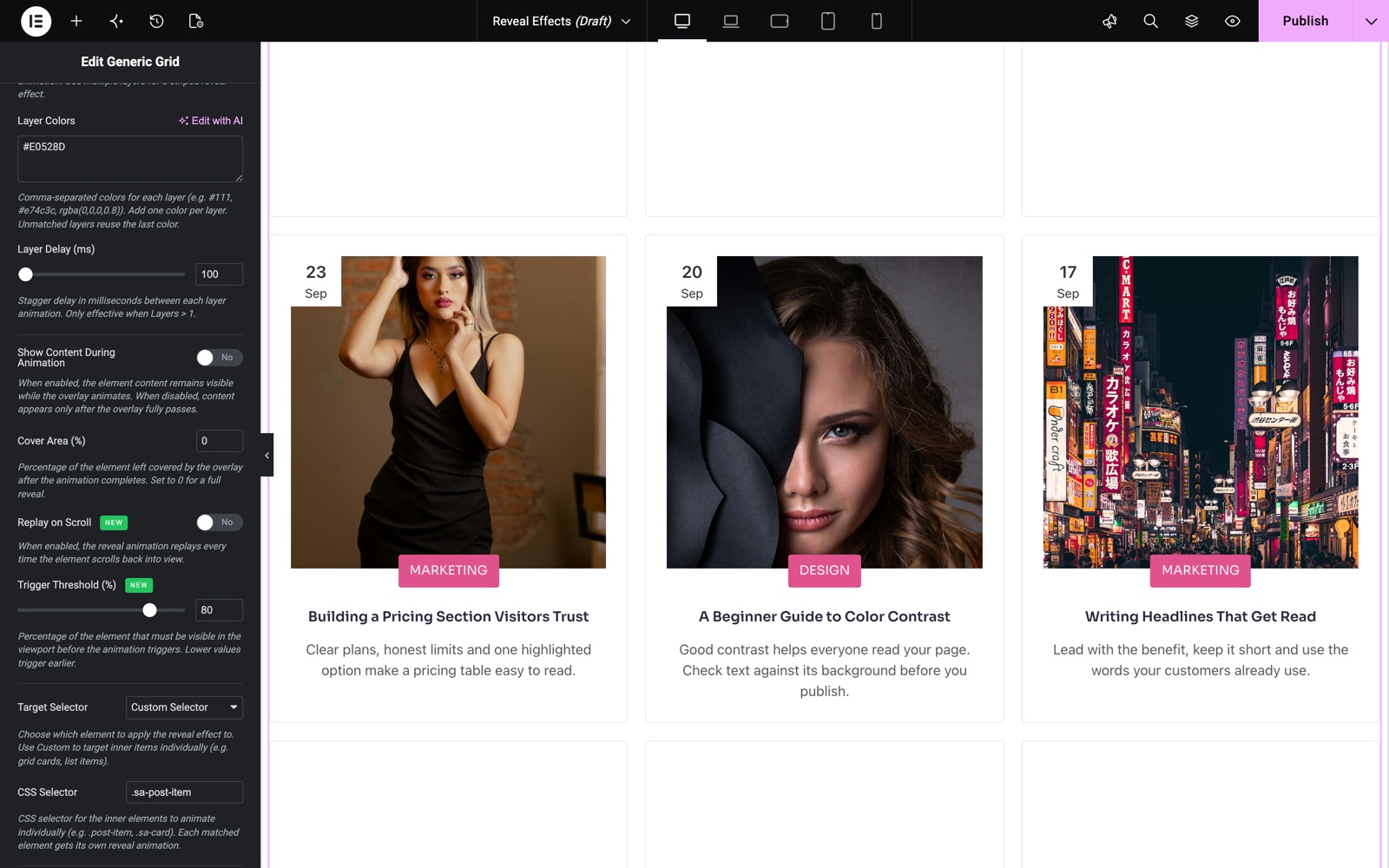Switch to tablet landscape preview
This screenshot has width=1389, height=868.
pyautogui.click(x=780, y=21)
